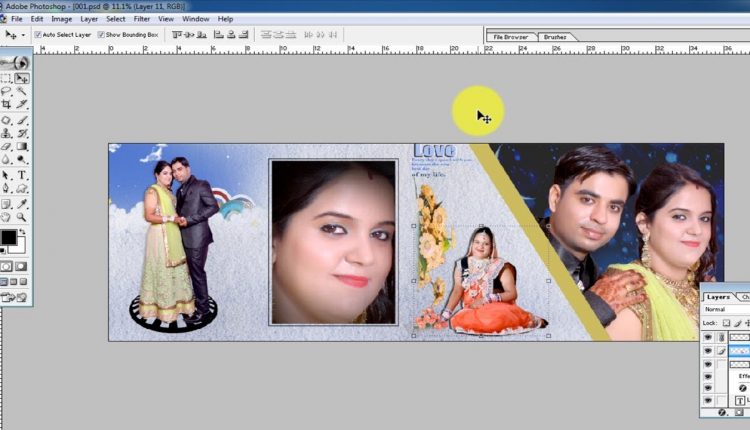Align vertical centers in options bar
The width and height of the screenshot is (750, 430).
pos(189,34)
